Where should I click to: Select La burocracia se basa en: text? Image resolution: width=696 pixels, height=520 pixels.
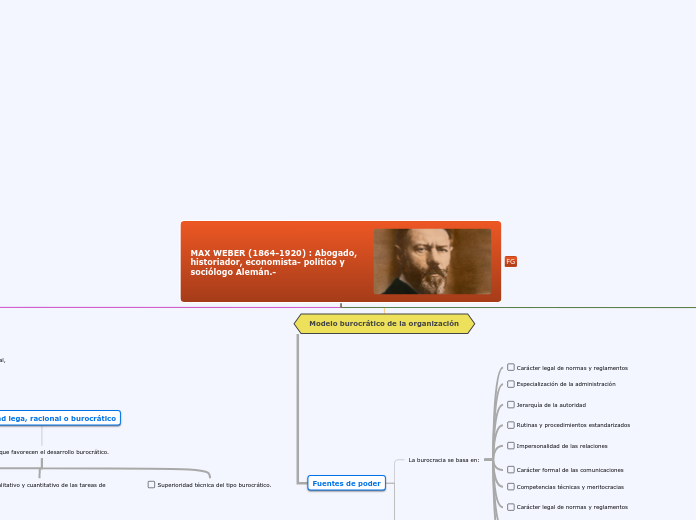[444, 460]
